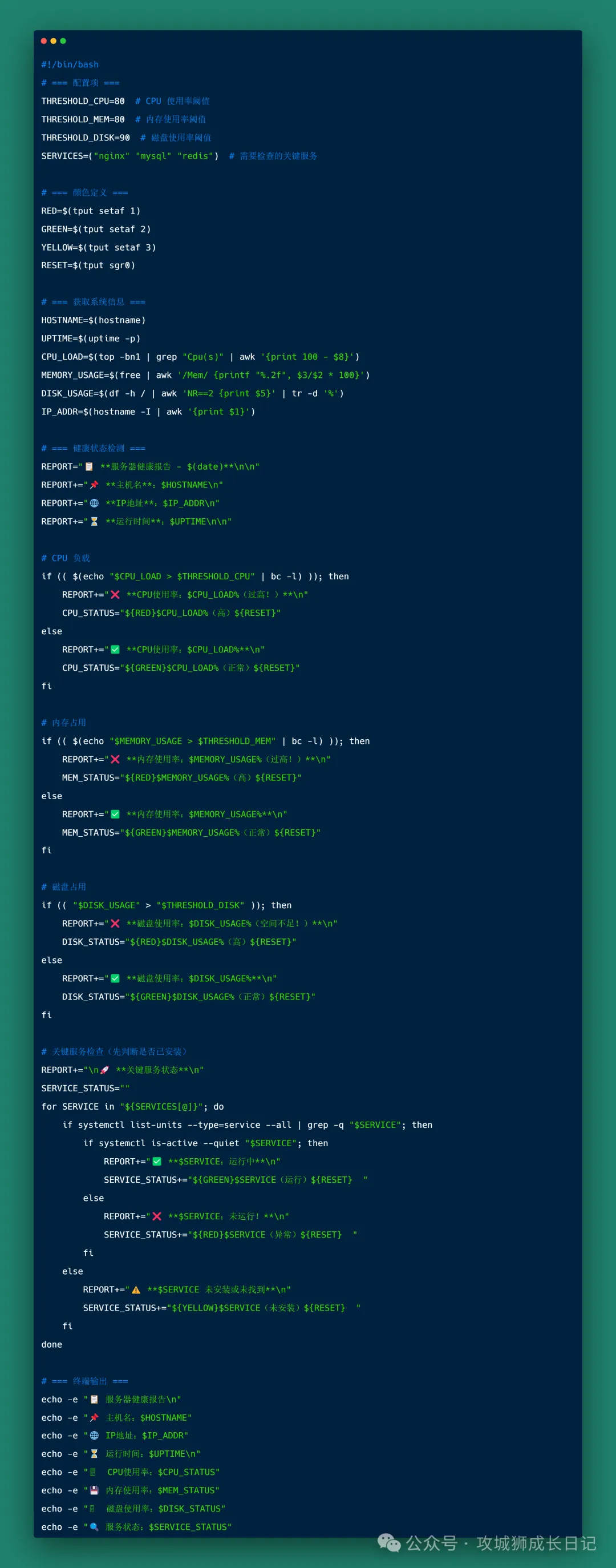Click the rocket emoji before 关键服务状态
This screenshot has width=616, height=1568.
[104, 1070]
